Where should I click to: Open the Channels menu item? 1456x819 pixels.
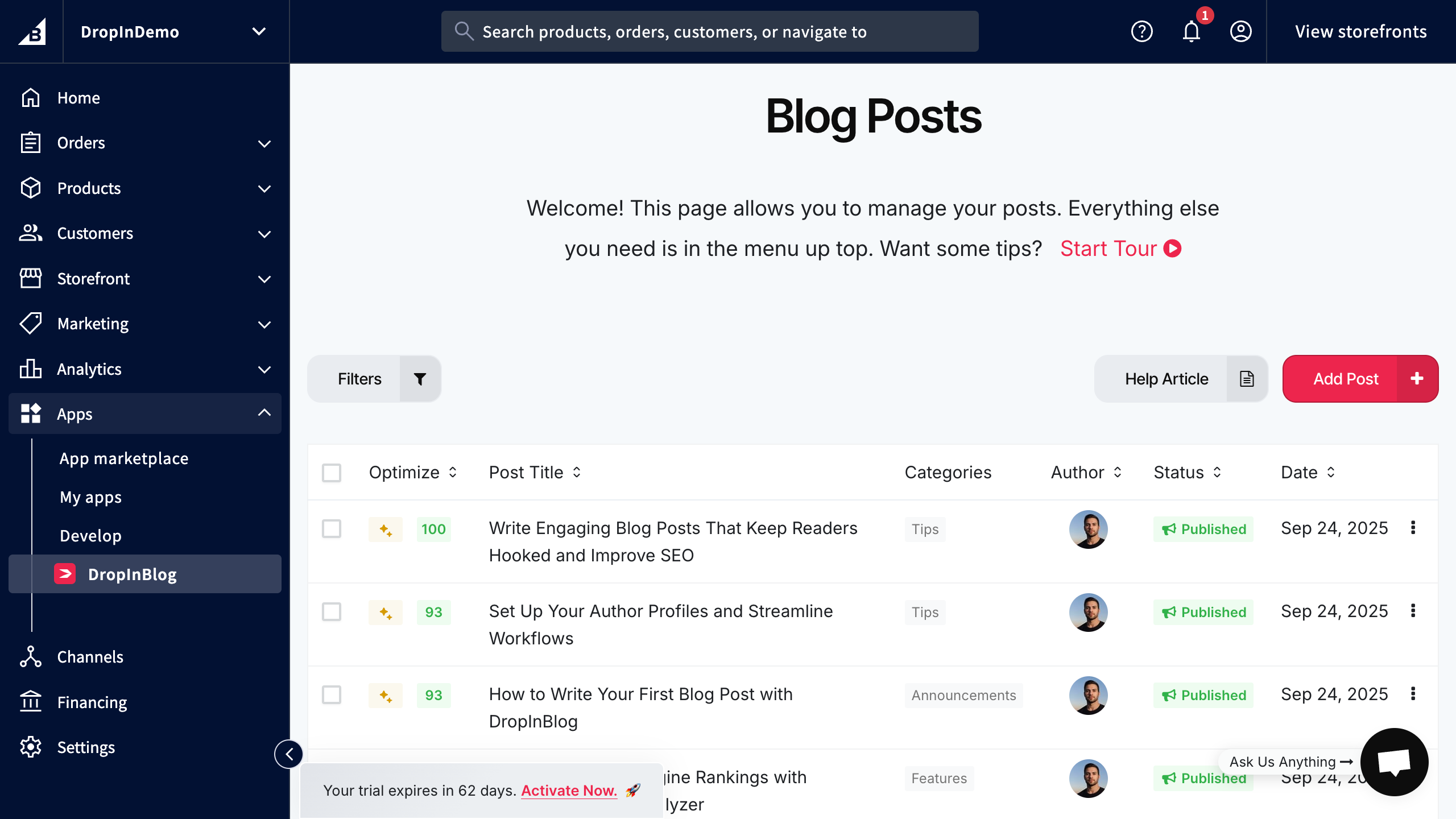click(x=90, y=657)
